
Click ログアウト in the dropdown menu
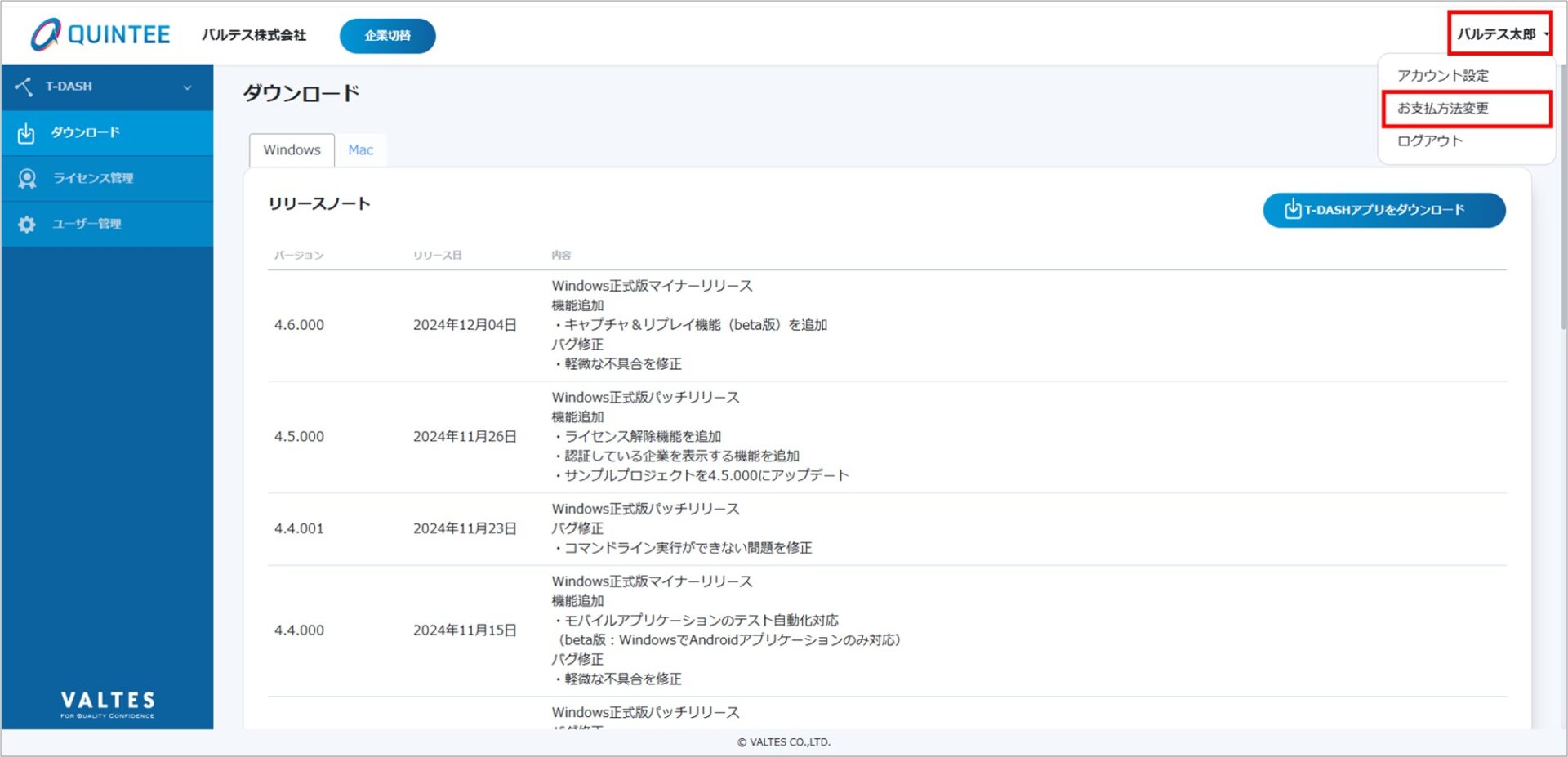tap(1429, 140)
